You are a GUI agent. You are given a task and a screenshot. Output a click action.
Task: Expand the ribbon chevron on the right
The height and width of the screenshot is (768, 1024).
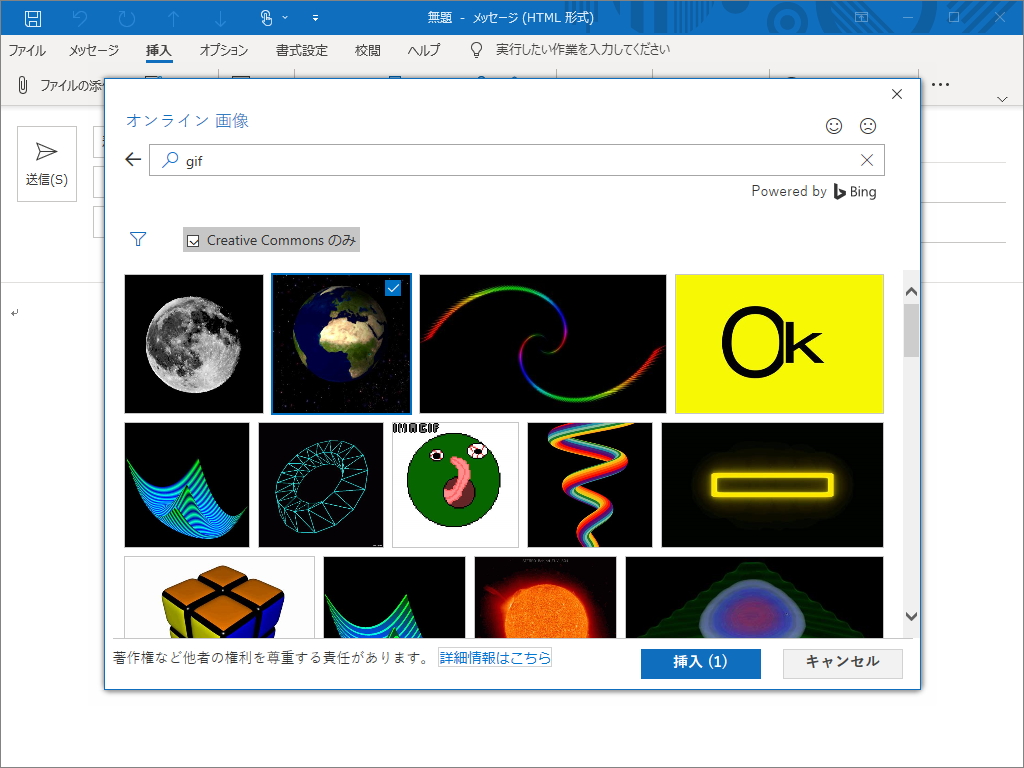point(1002,97)
